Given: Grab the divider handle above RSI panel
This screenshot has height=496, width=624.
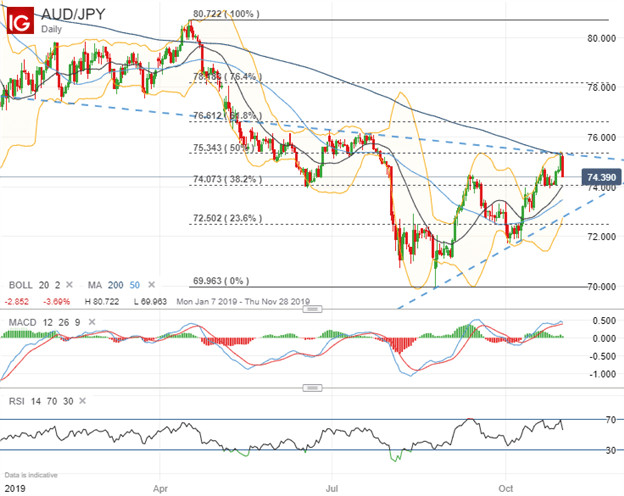Looking at the screenshot, I should click(312, 388).
